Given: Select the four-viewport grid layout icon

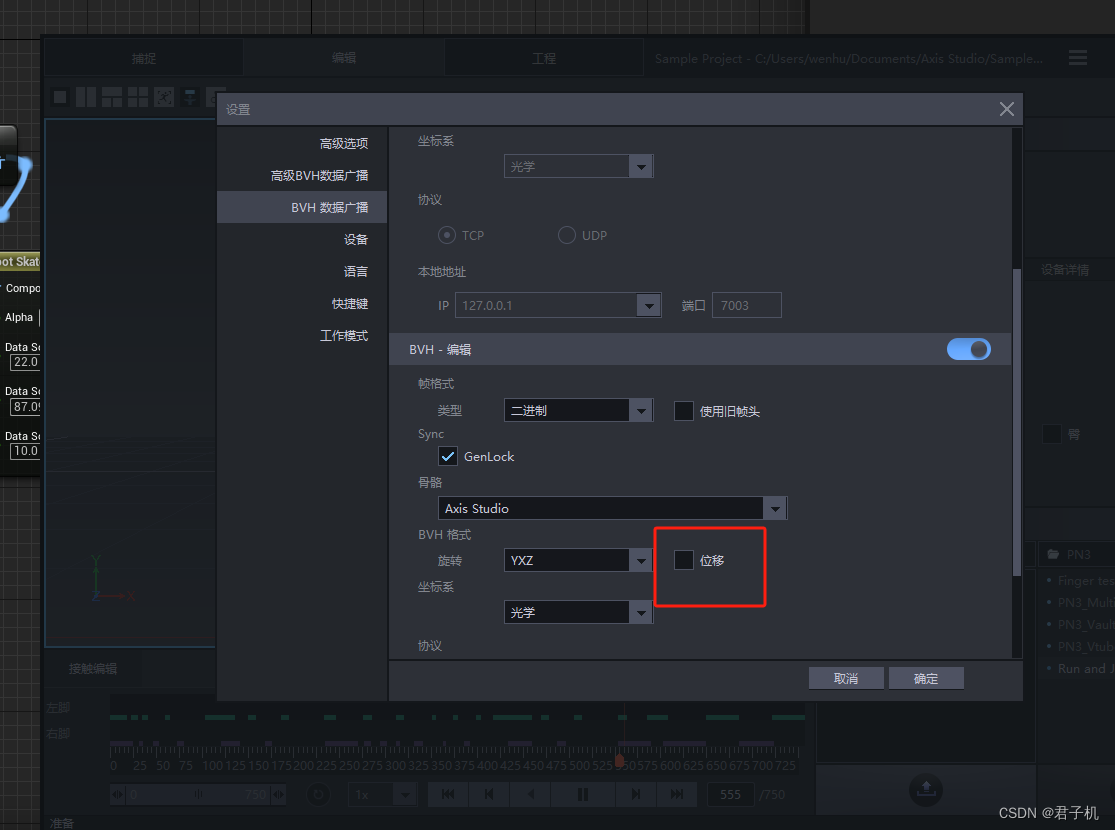Looking at the screenshot, I should 137,96.
